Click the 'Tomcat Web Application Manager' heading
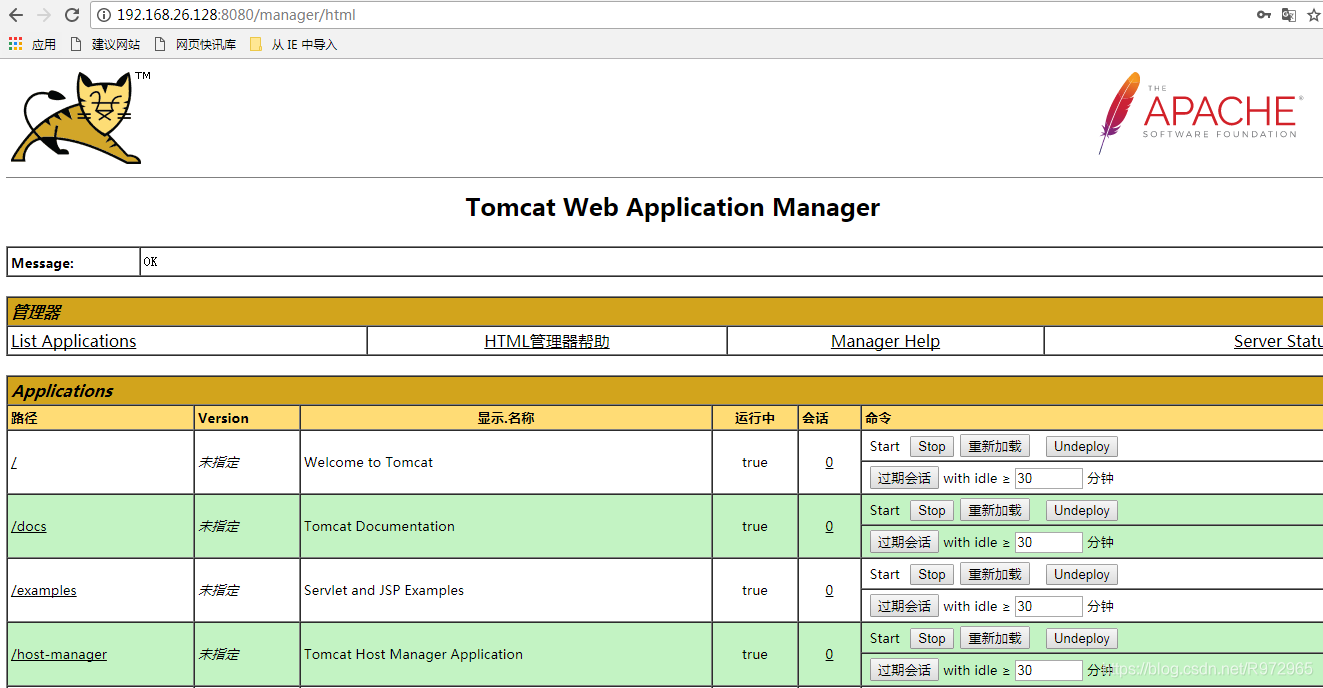The height and width of the screenshot is (688, 1323). pyautogui.click(x=673, y=207)
